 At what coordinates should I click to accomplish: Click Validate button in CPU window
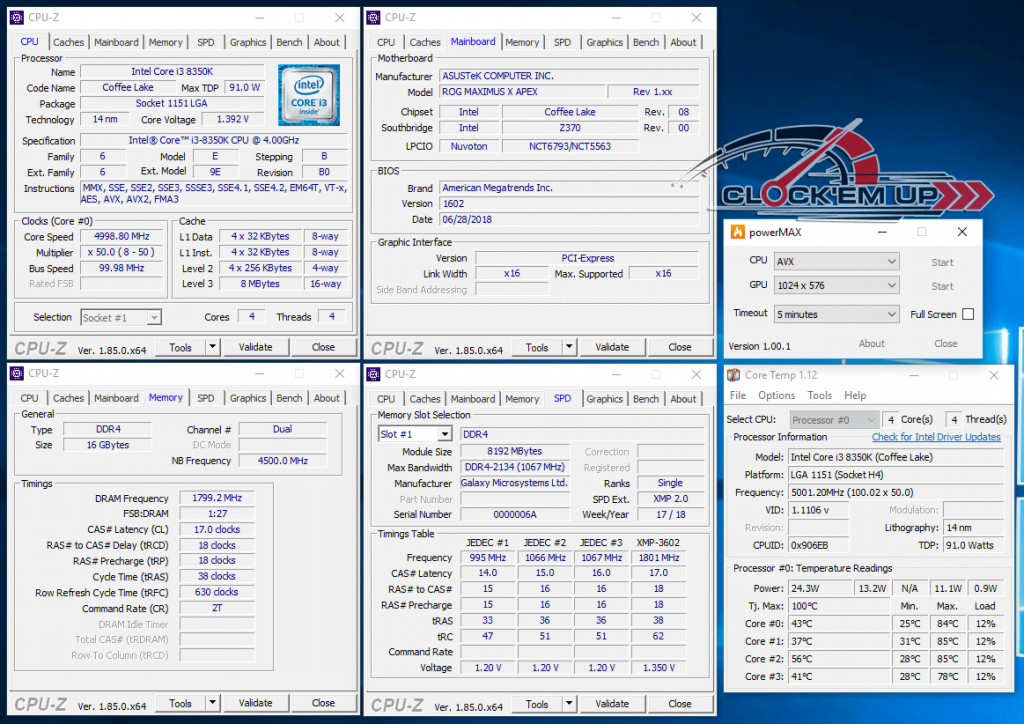255,347
